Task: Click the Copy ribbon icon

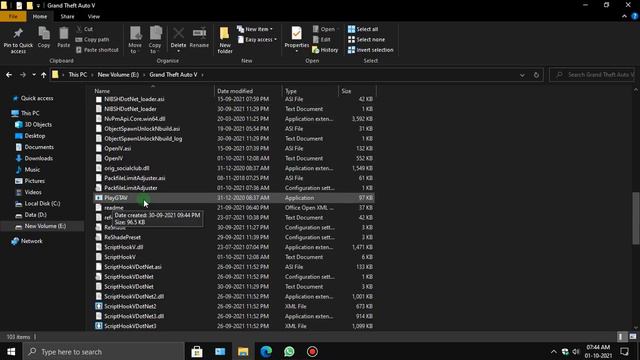Action: pos(44,38)
